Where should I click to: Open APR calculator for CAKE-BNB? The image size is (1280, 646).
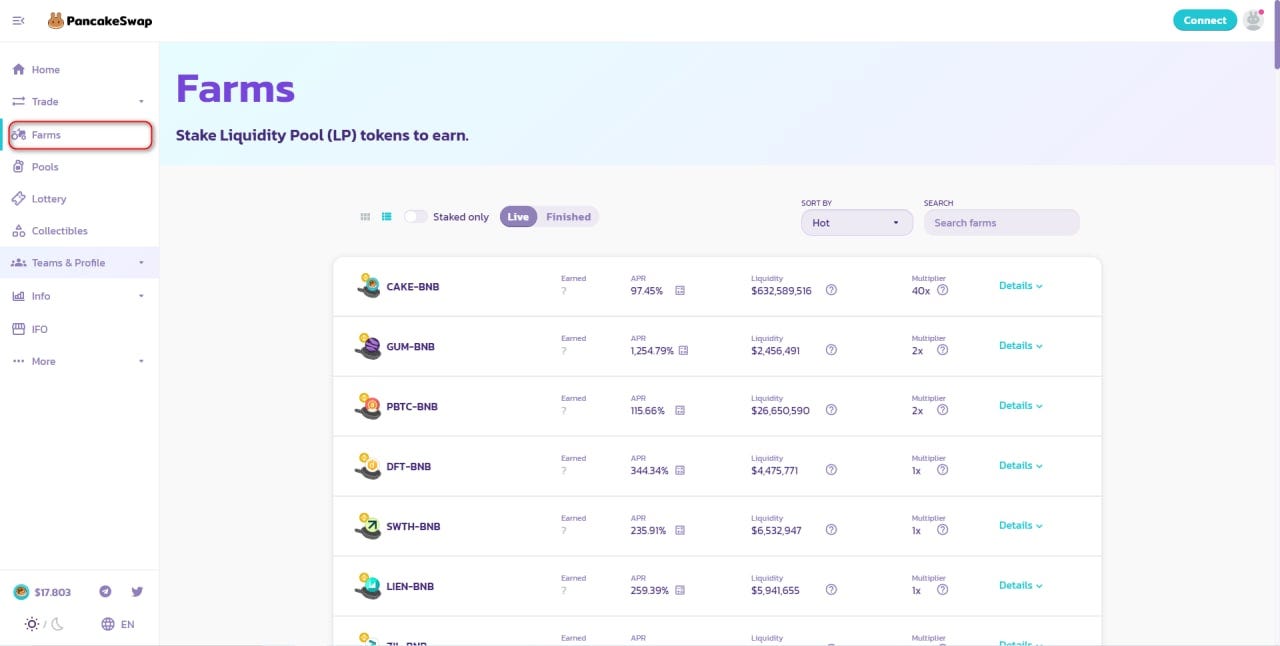680,291
